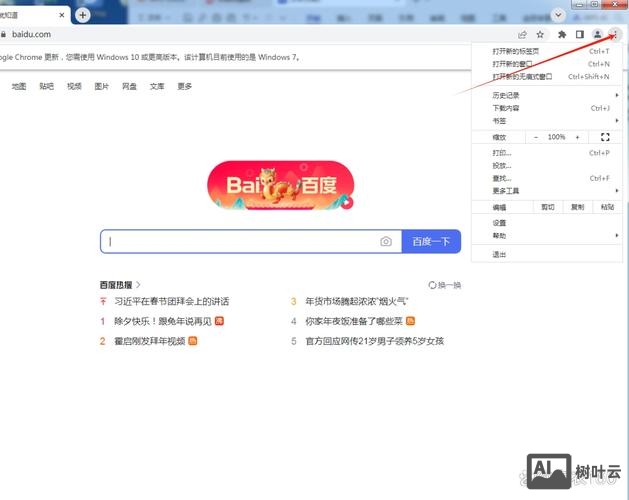Viewport: 629px width, 500px height.
Task: Open 贴吧 navigation link
Action: point(47,86)
